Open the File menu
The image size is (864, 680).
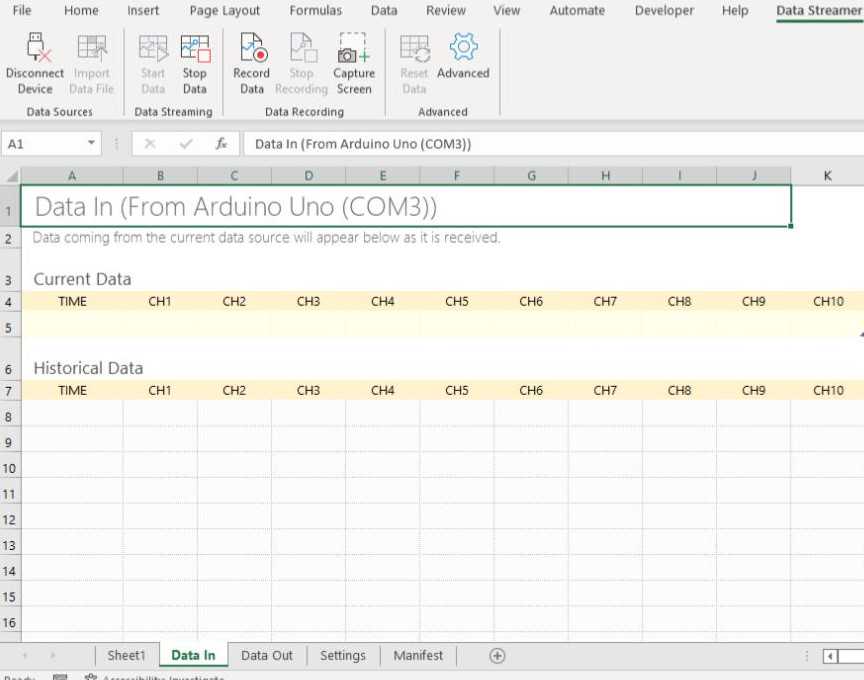pyautogui.click(x=22, y=10)
